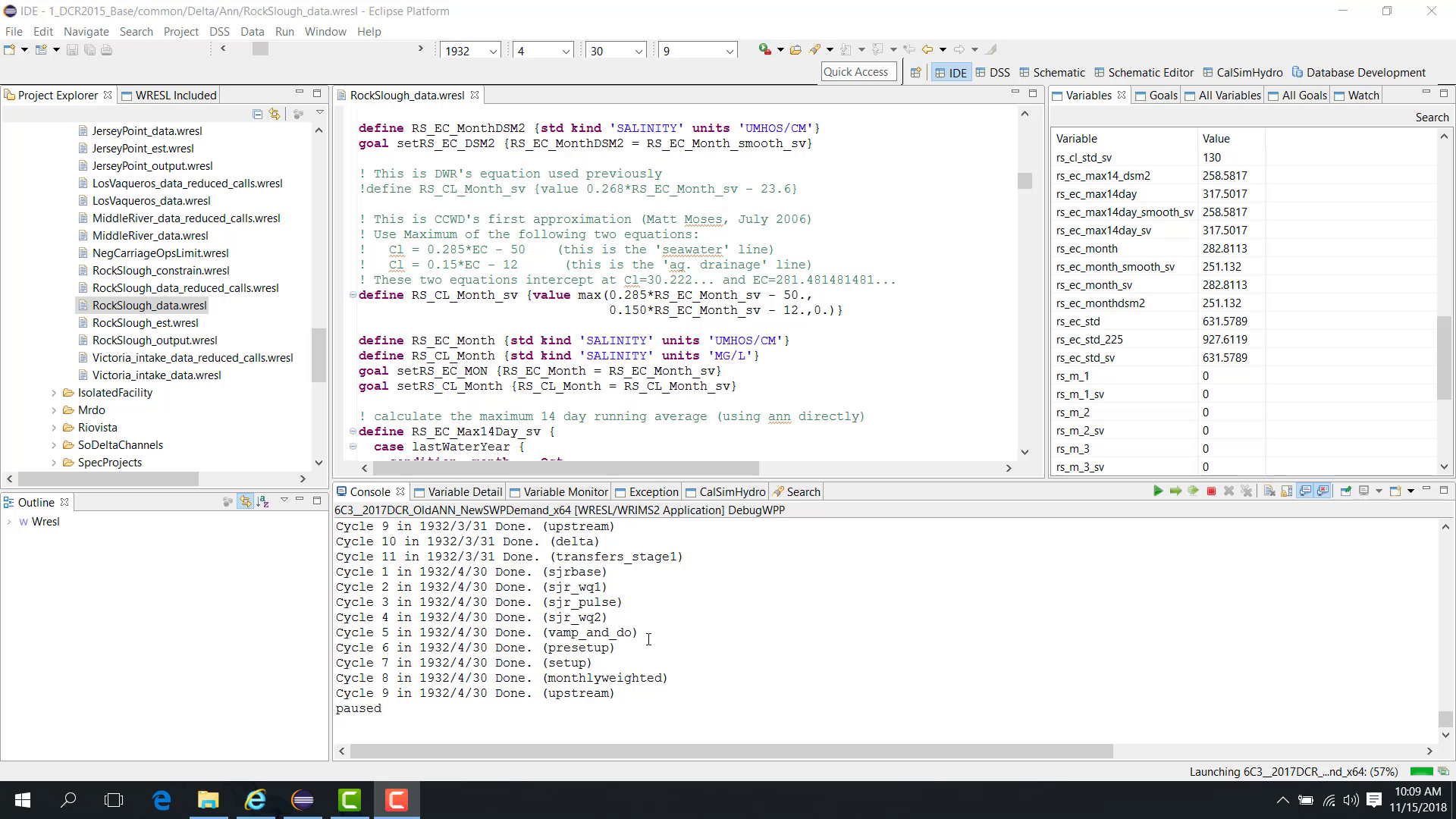The height and width of the screenshot is (819, 1456).
Task: Open the Database Development perspective
Action: [1358, 73]
